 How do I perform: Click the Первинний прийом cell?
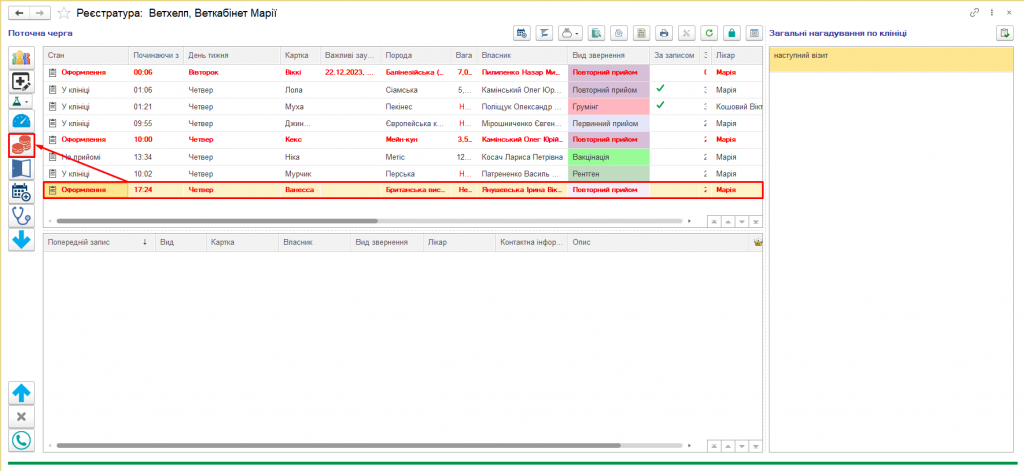click(608, 123)
